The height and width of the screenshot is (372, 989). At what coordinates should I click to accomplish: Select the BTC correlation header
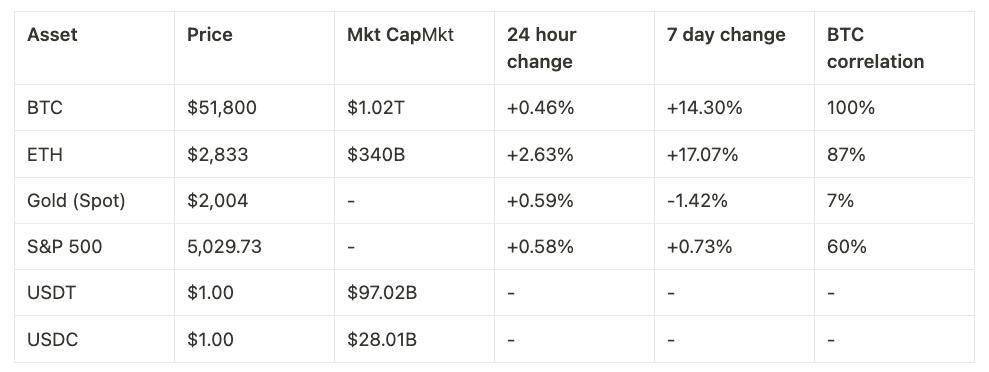(x=875, y=48)
